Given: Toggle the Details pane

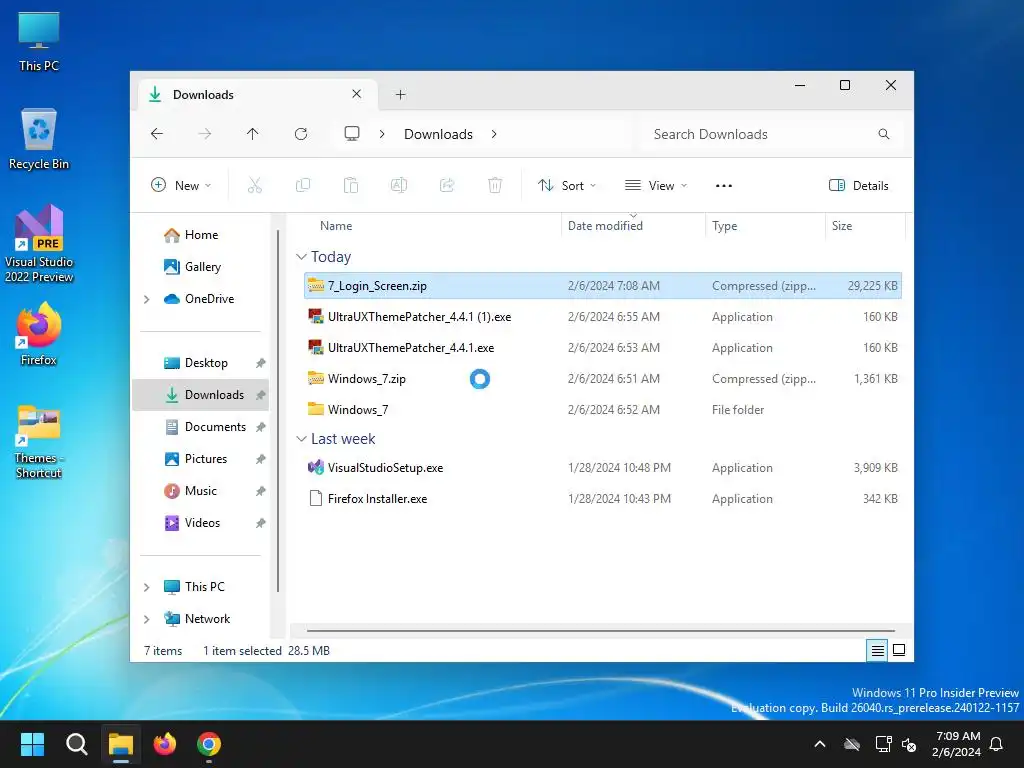Looking at the screenshot, I should (859, 185).
